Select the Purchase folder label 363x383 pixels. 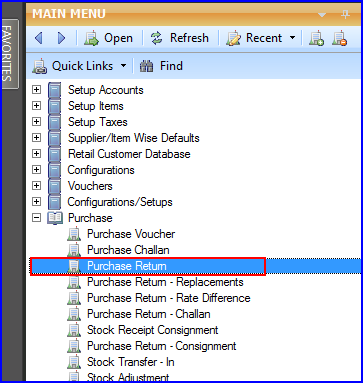90,218
